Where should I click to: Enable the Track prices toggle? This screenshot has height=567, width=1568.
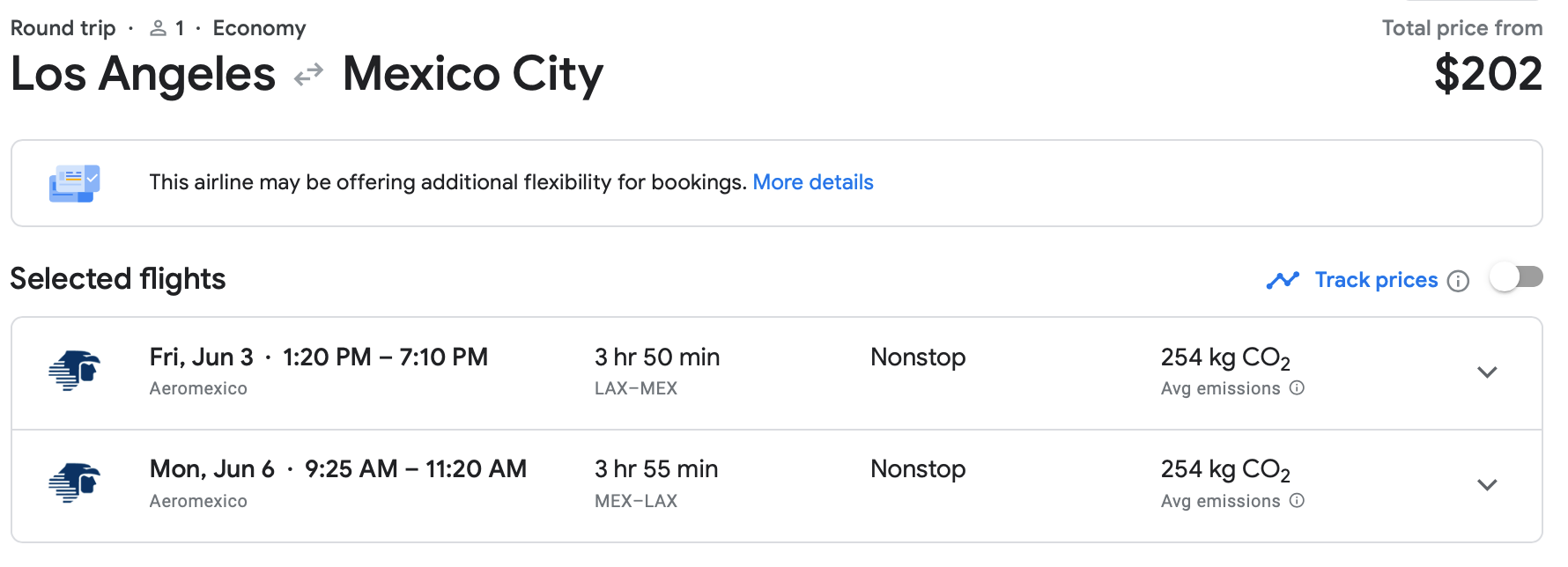[1516, 277]
